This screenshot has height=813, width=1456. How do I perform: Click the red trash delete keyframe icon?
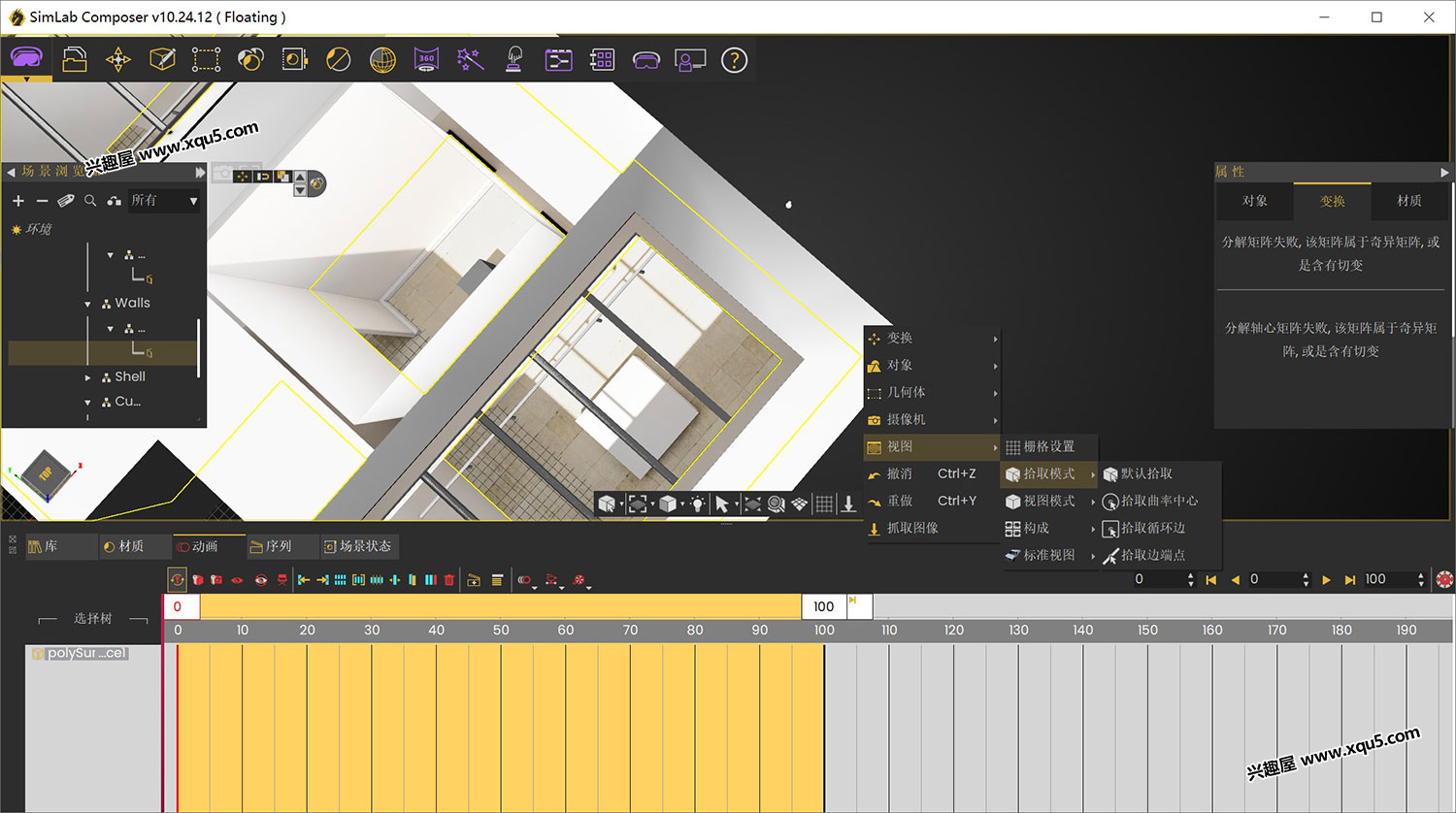click(x=448, y=580)
